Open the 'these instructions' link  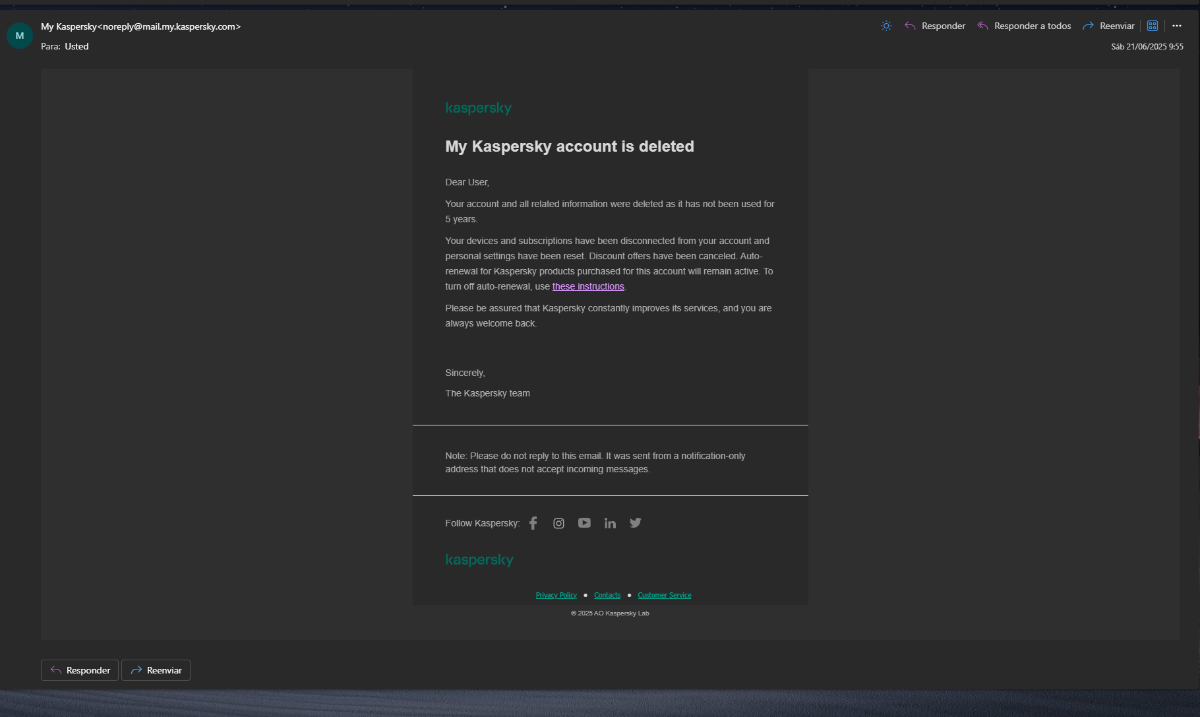pos(588,286)
